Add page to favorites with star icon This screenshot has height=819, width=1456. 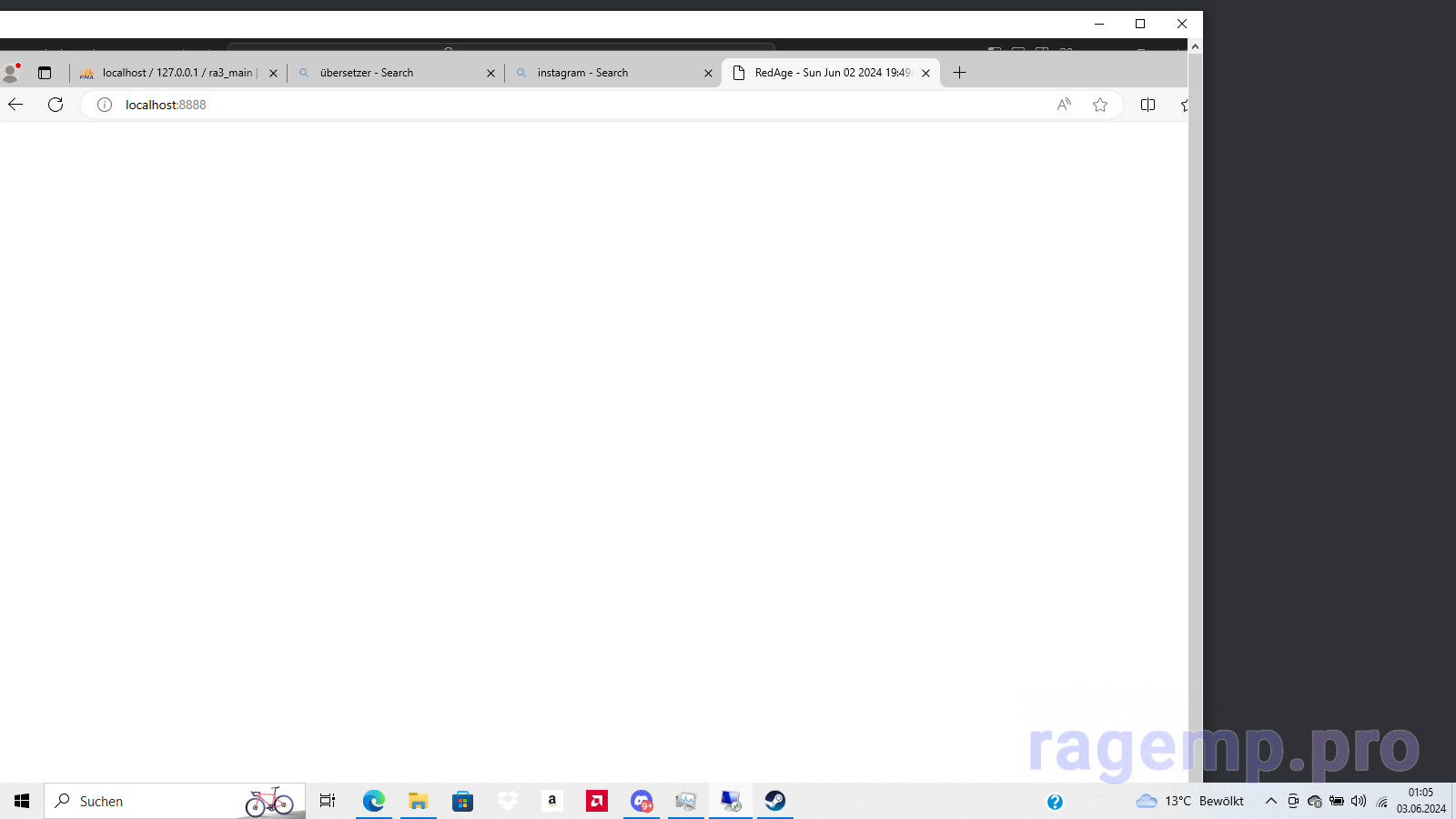(x=1100, y=105)
